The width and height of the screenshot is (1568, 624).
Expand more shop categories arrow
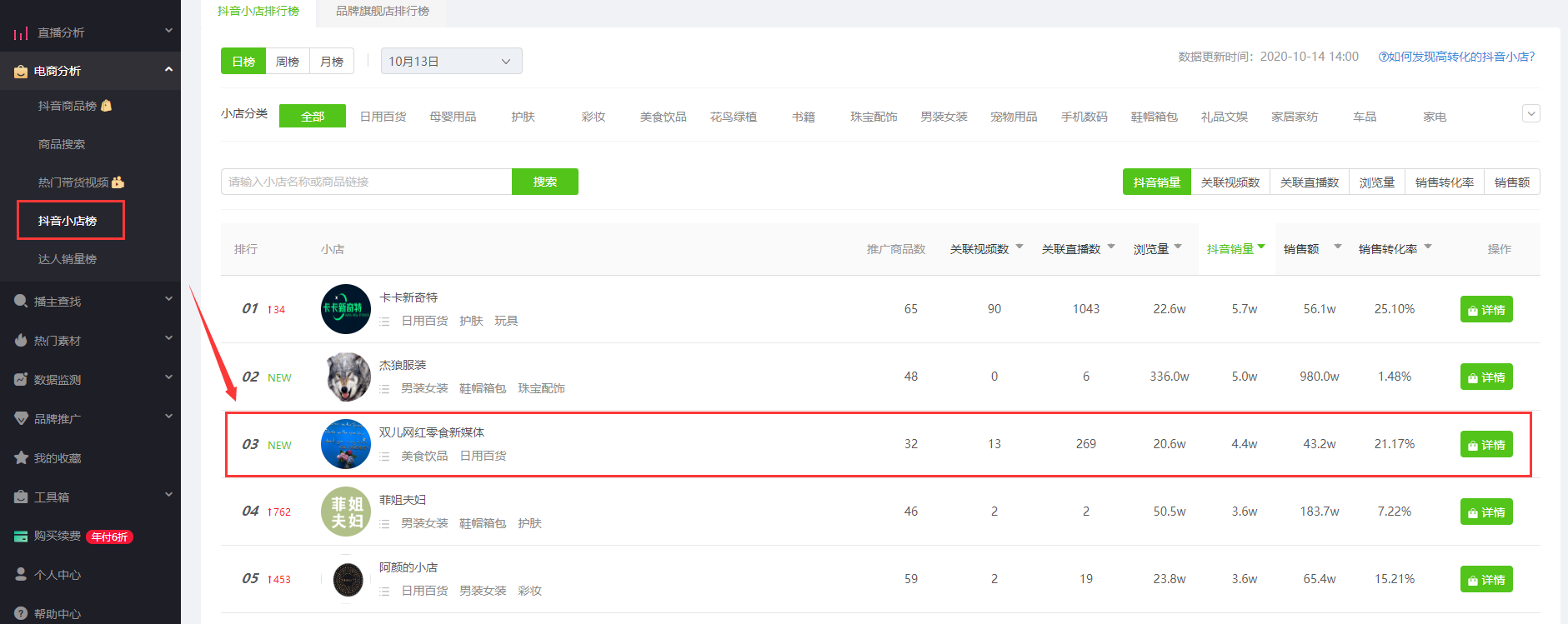1531,113
